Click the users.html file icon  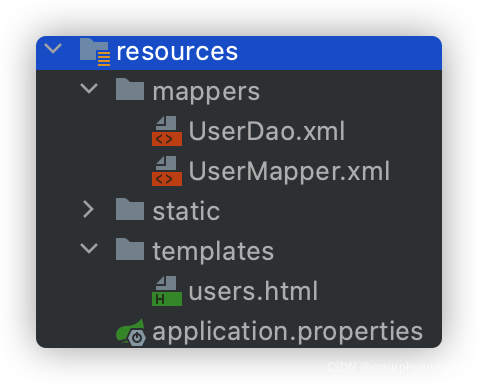coord(167,291)
